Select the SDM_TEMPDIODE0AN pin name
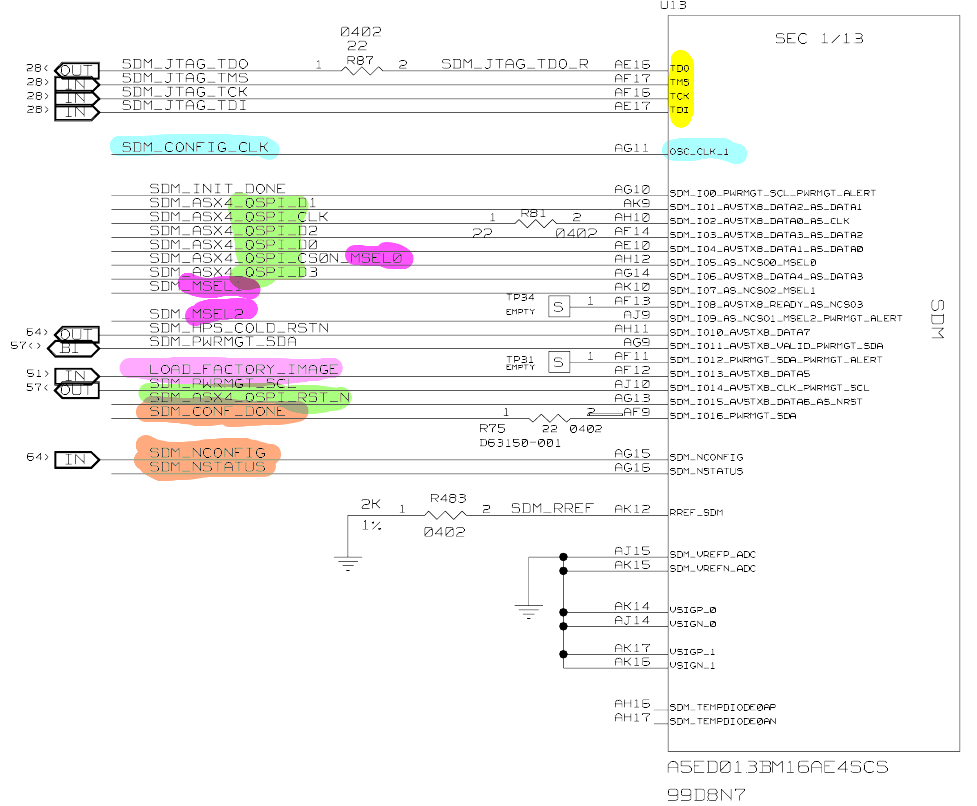This screenshot has height=806, width=977. [723, 721]
